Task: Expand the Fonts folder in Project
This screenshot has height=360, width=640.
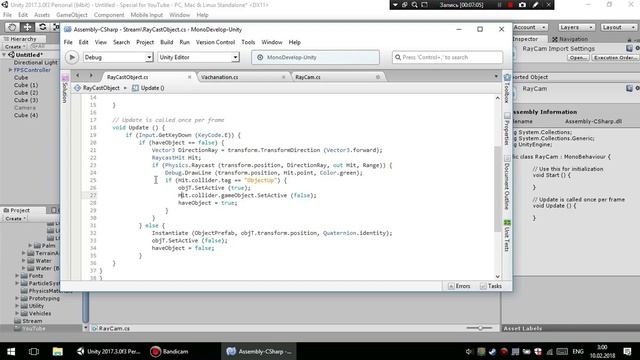Action: 17,276
